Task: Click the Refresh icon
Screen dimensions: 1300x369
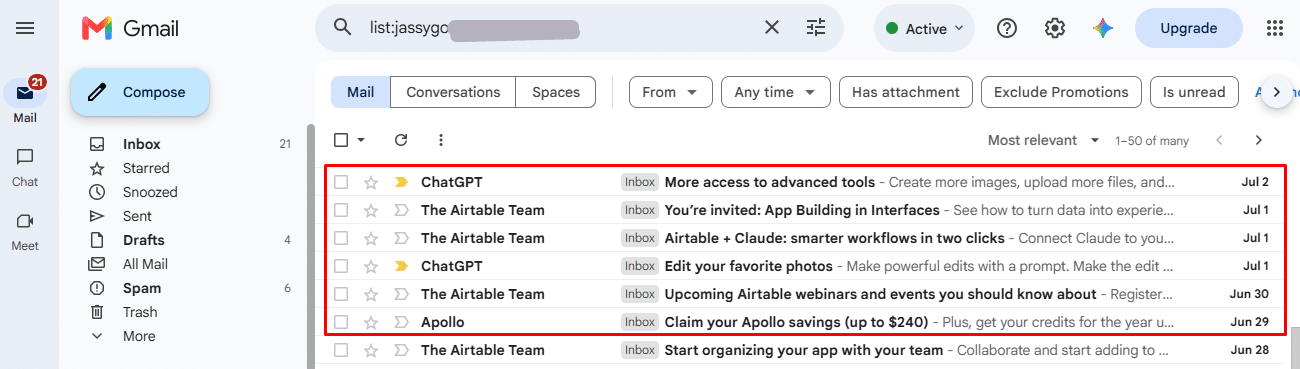Action: (401, 140)
